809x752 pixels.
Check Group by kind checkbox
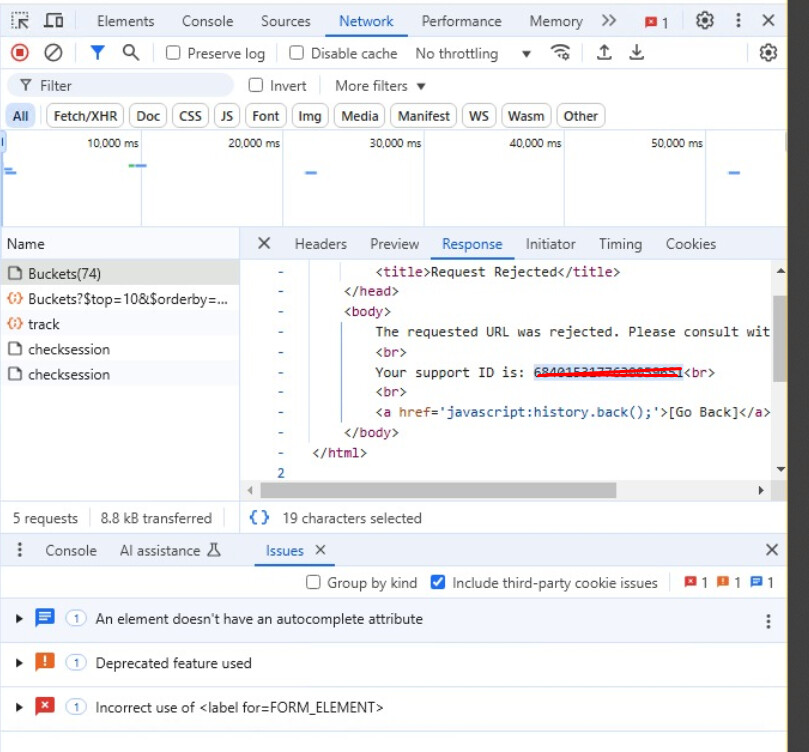click(313, 582)
